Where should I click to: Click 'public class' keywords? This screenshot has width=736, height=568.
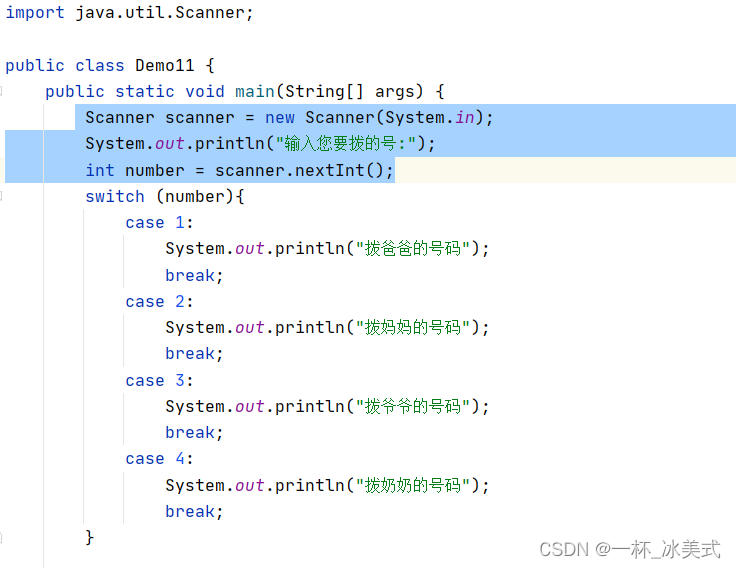[65, 65]
